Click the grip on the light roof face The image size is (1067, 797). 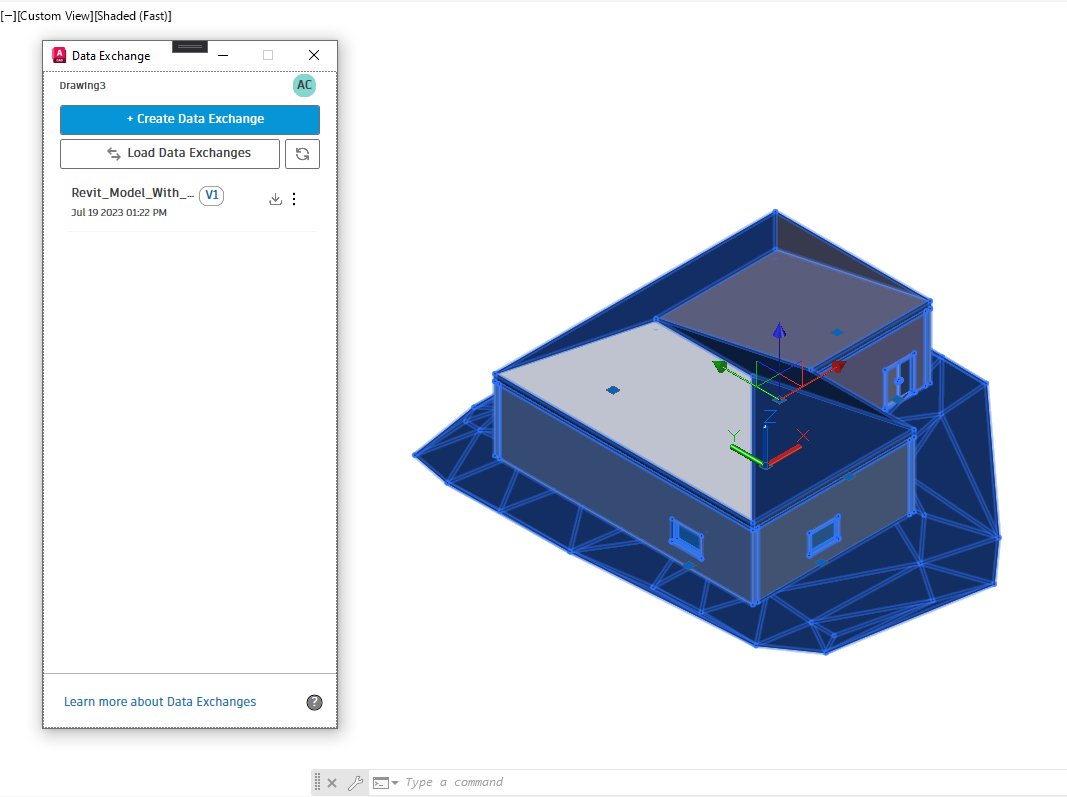tap(613, 390)
